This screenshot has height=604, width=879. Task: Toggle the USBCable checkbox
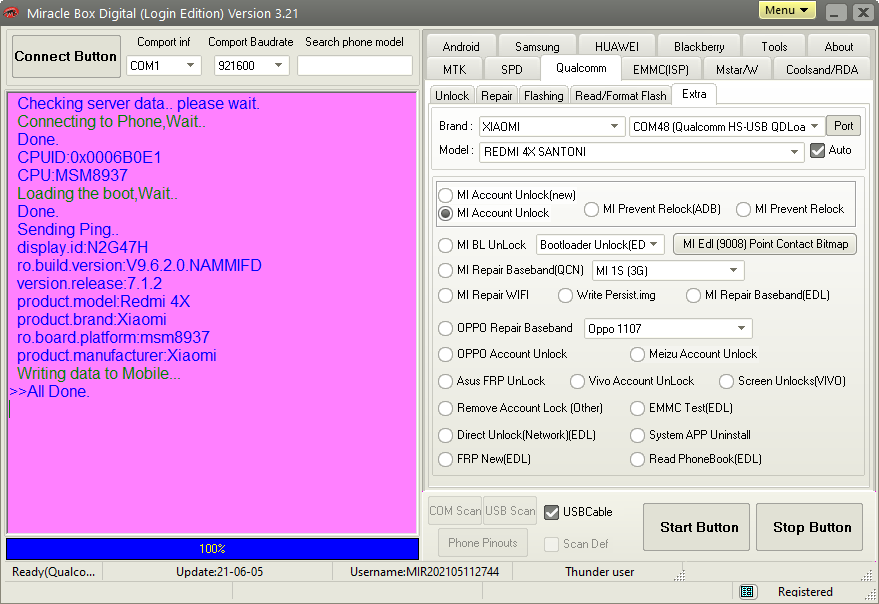(552, 512)
